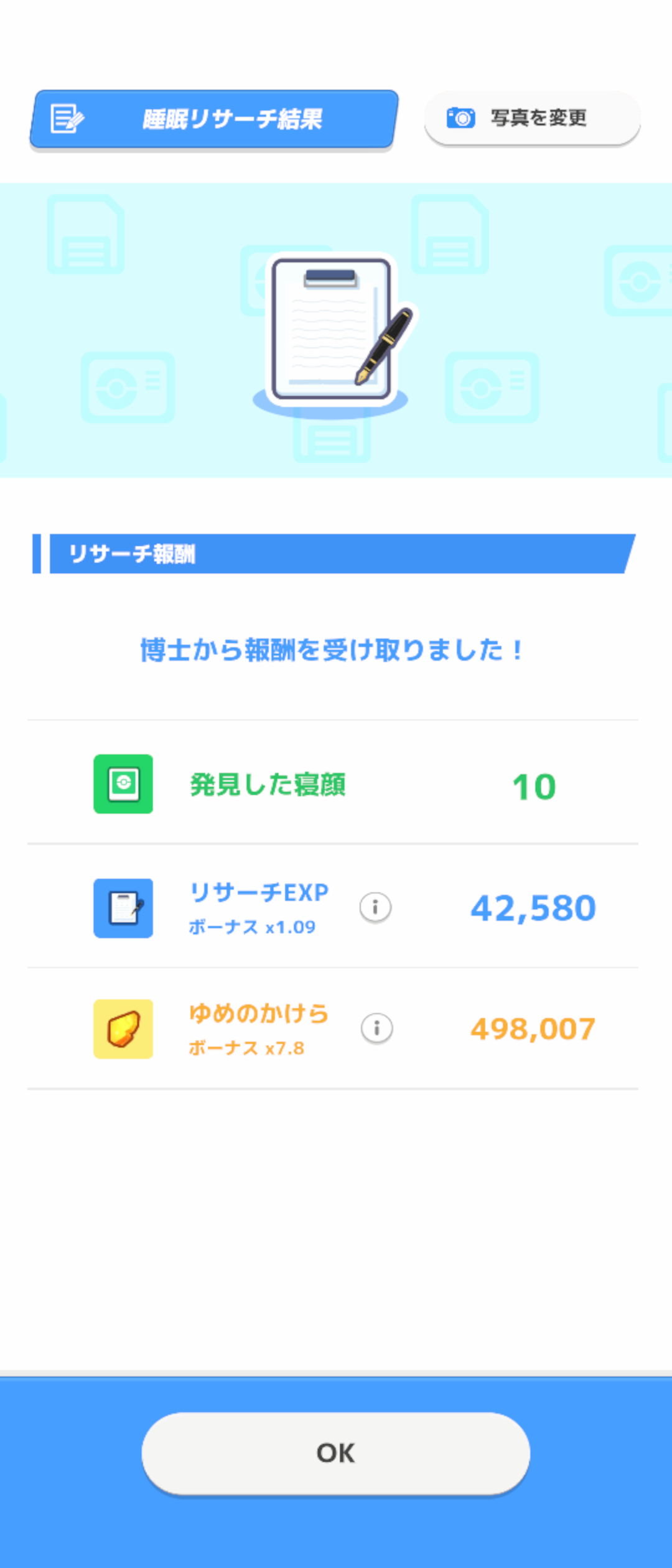This screenshot has width=672, height=1568.
Task: Open the Research EXP info icon
Action: pyautogui.click(x=375, y=908)
